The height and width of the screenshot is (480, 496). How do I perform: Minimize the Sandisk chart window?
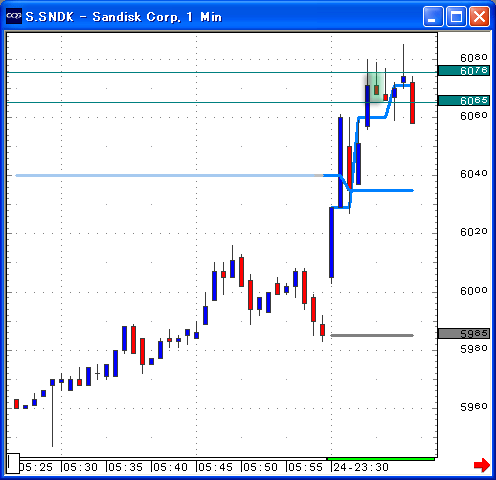pyautogui.click(x=433, y=16)
